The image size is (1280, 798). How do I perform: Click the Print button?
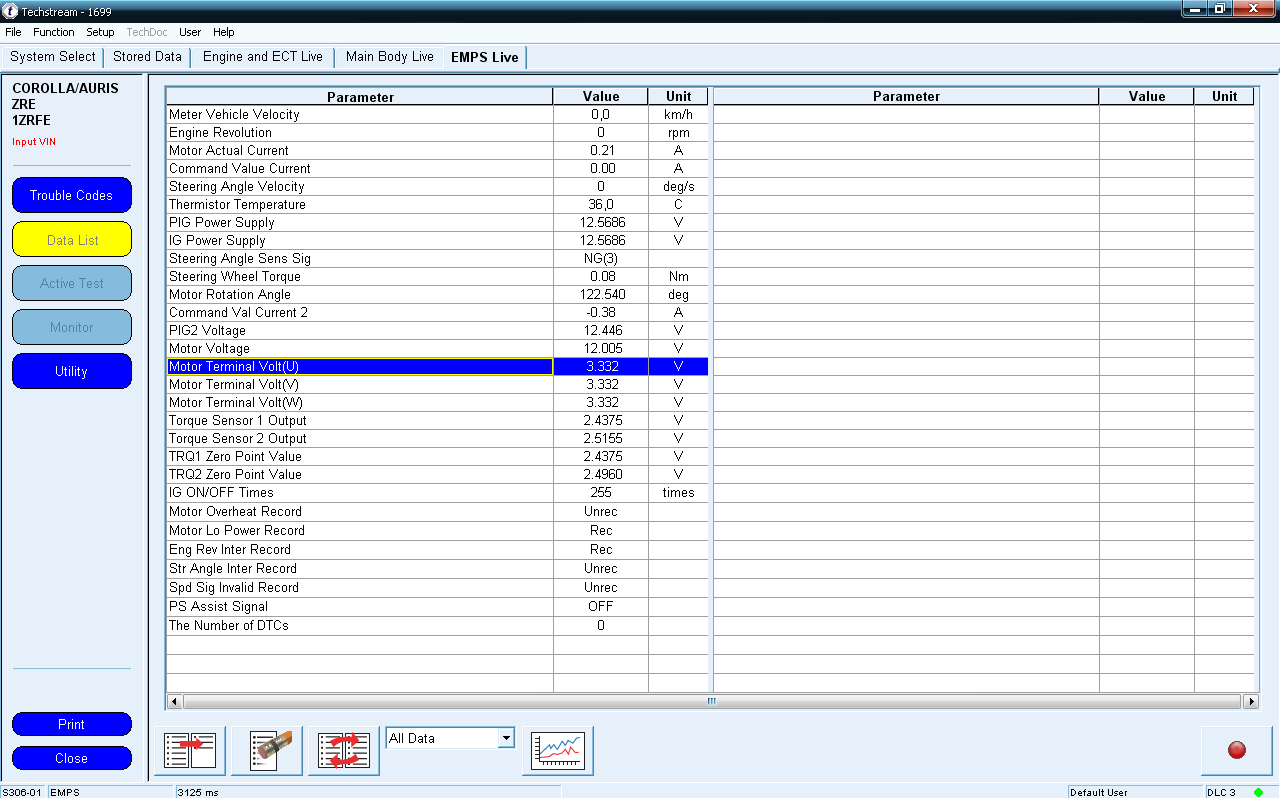(x=72, y=724)
